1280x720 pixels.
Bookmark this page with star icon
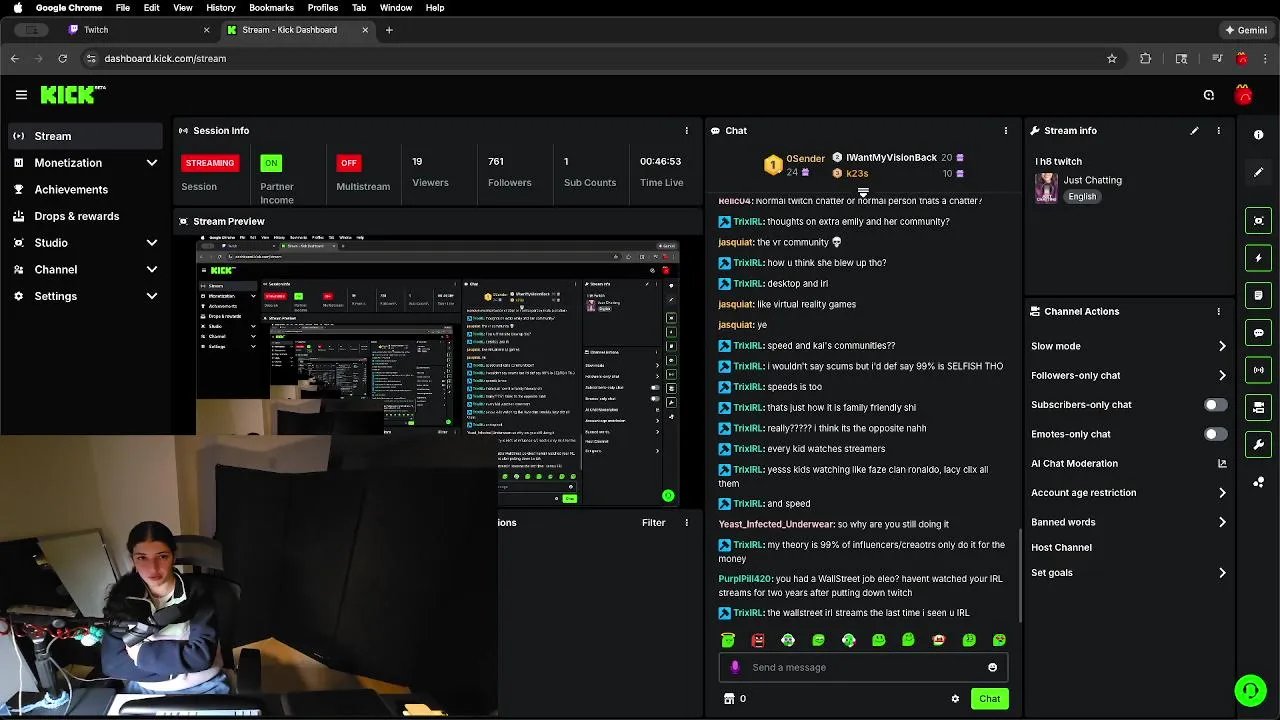[1111, 59]
